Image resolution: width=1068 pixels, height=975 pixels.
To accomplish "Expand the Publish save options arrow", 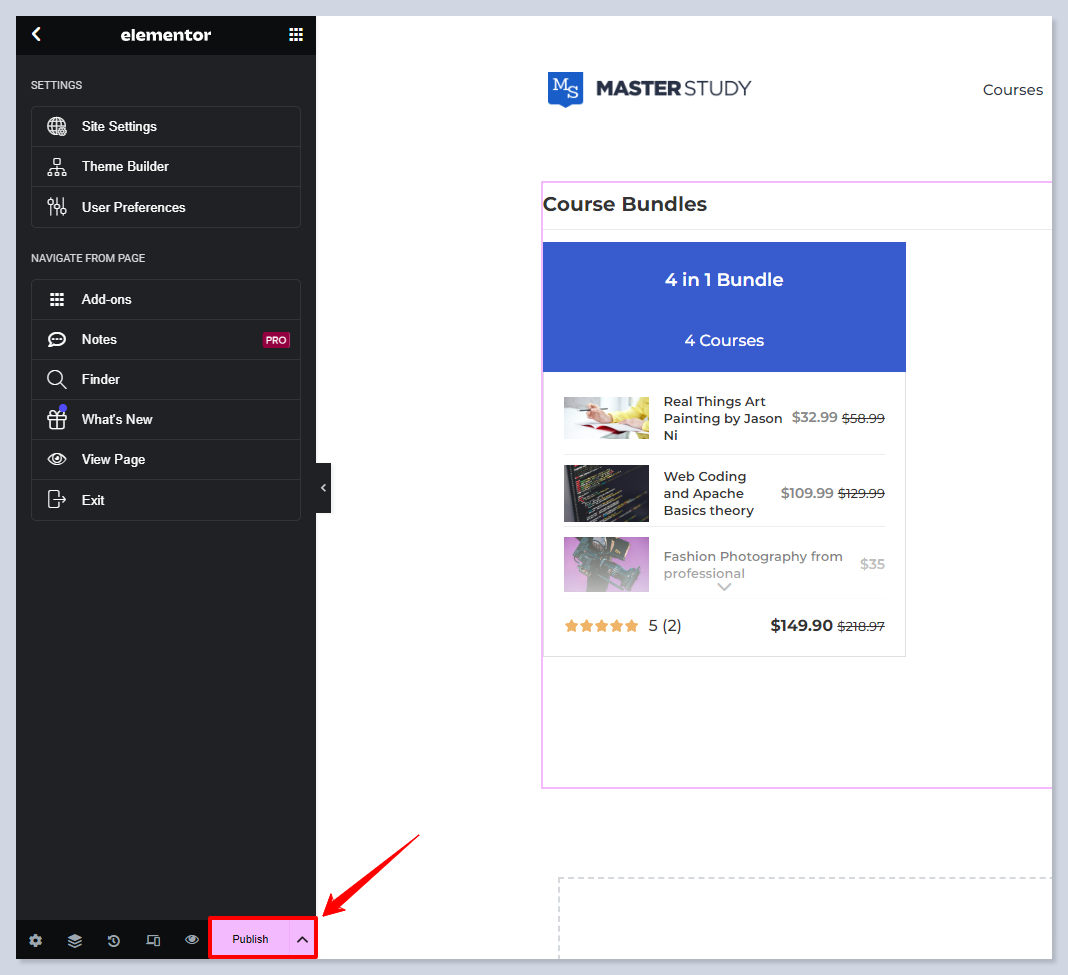I will click(302, 939).
